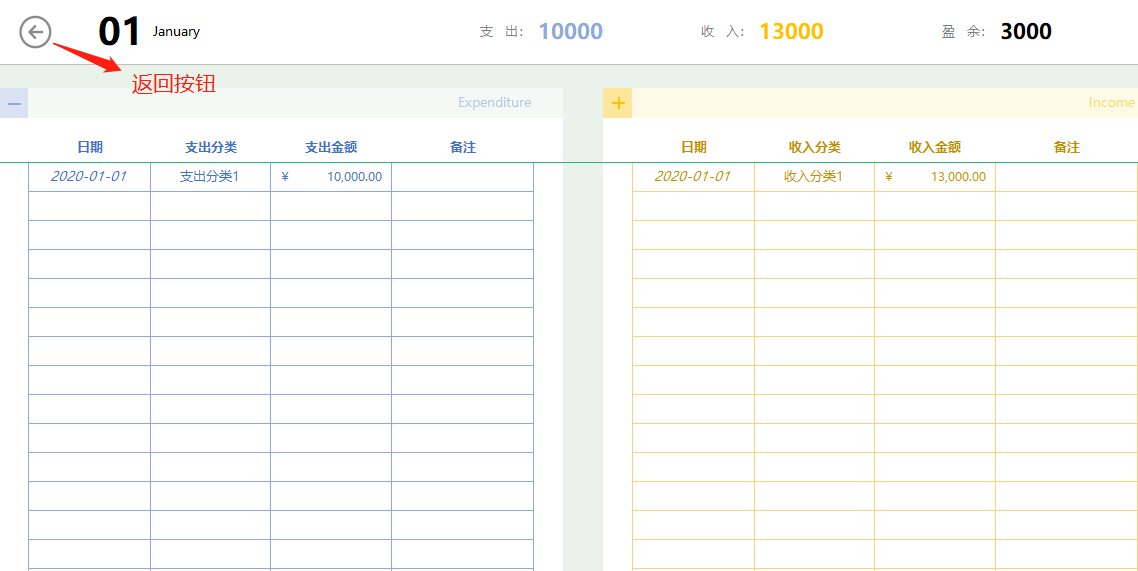Click the 收入 total value 13000
1138x571 pixels.
point(791,31)
